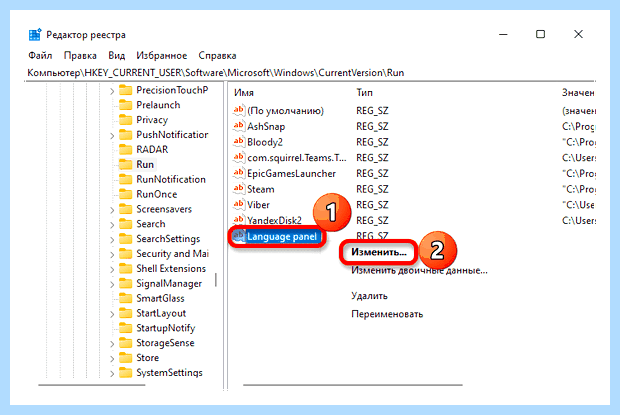Click the string value icon next to Bloody2
This screenshot has width=620, height=415.
click(x=238, y=142)
